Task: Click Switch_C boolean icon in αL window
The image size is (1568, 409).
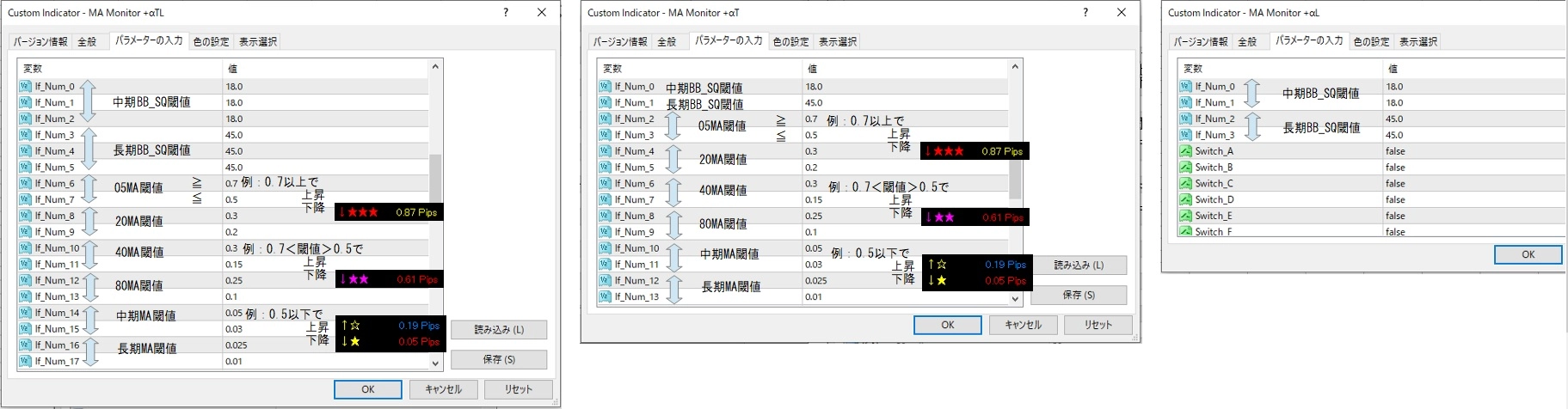Action: 1185,183
